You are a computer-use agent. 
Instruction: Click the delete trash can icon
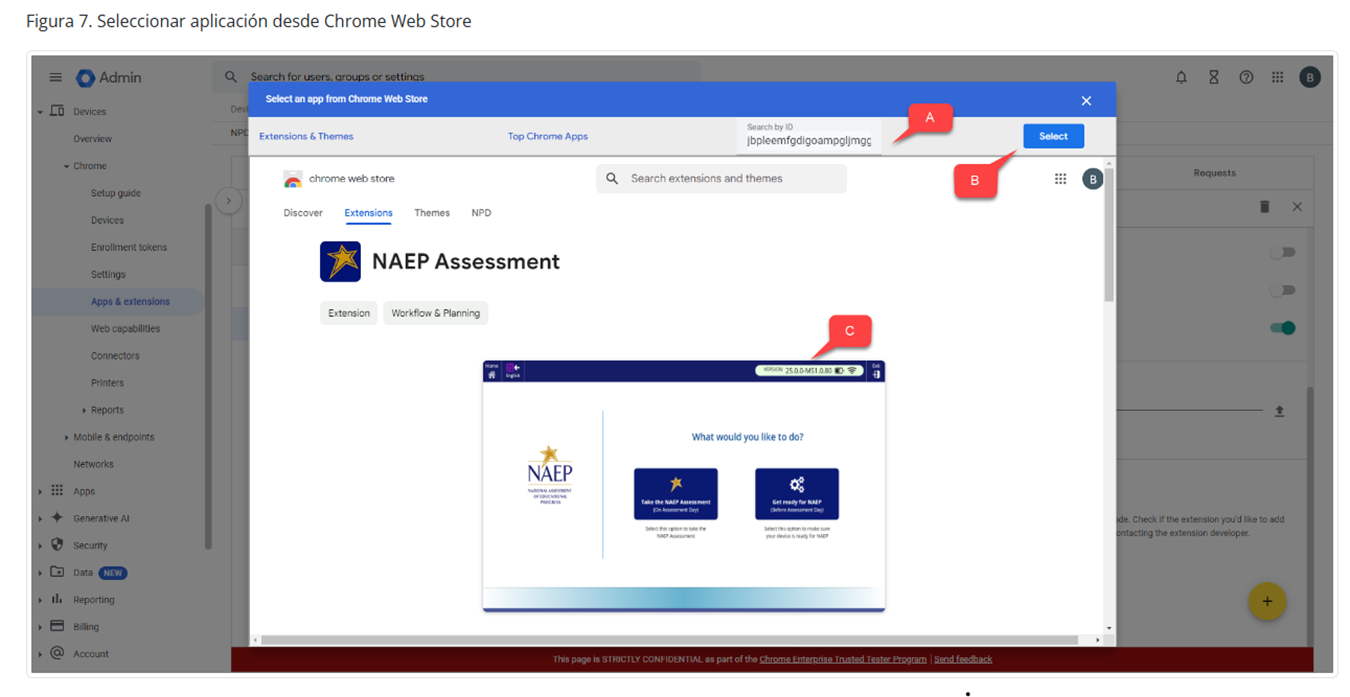[1264, 207]
